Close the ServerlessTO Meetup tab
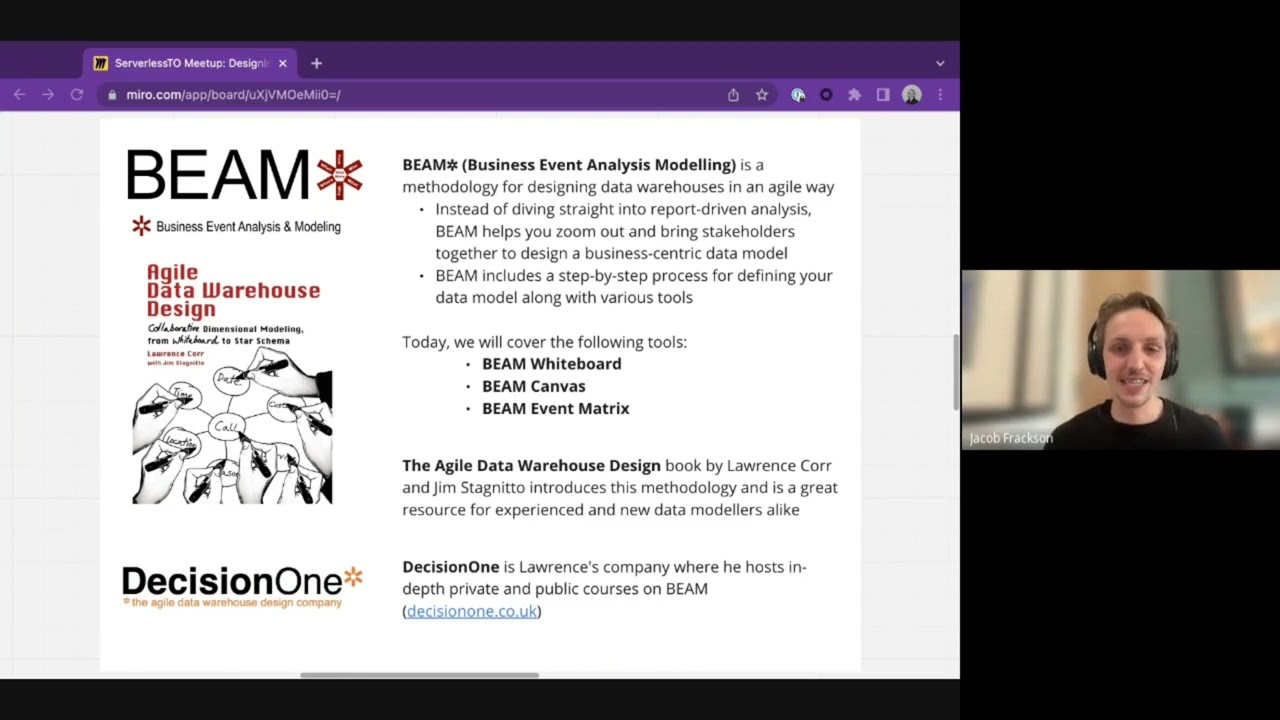1280x720 pixels. [282, 63]
